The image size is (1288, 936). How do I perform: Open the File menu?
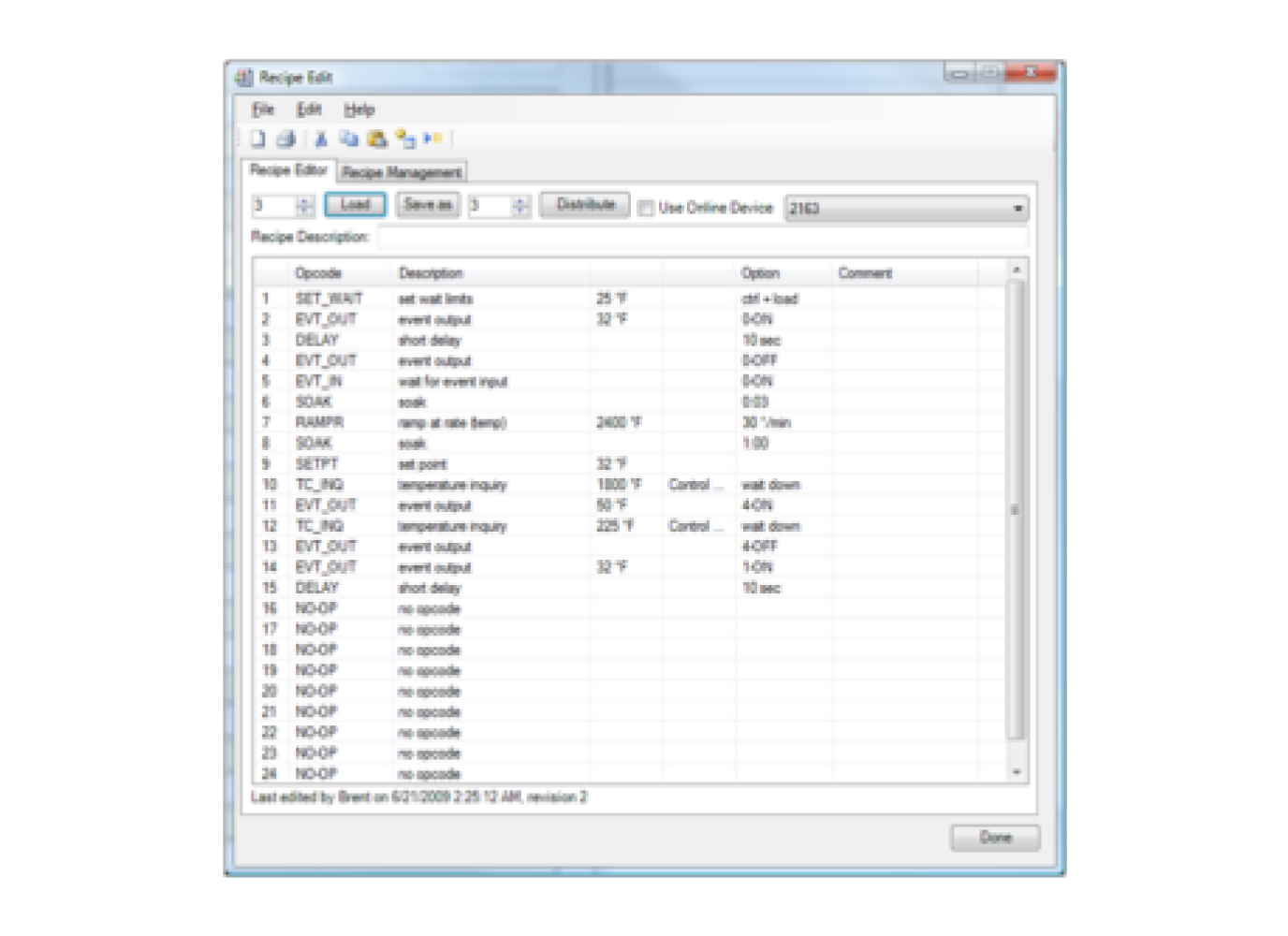[x=263, y=110]
